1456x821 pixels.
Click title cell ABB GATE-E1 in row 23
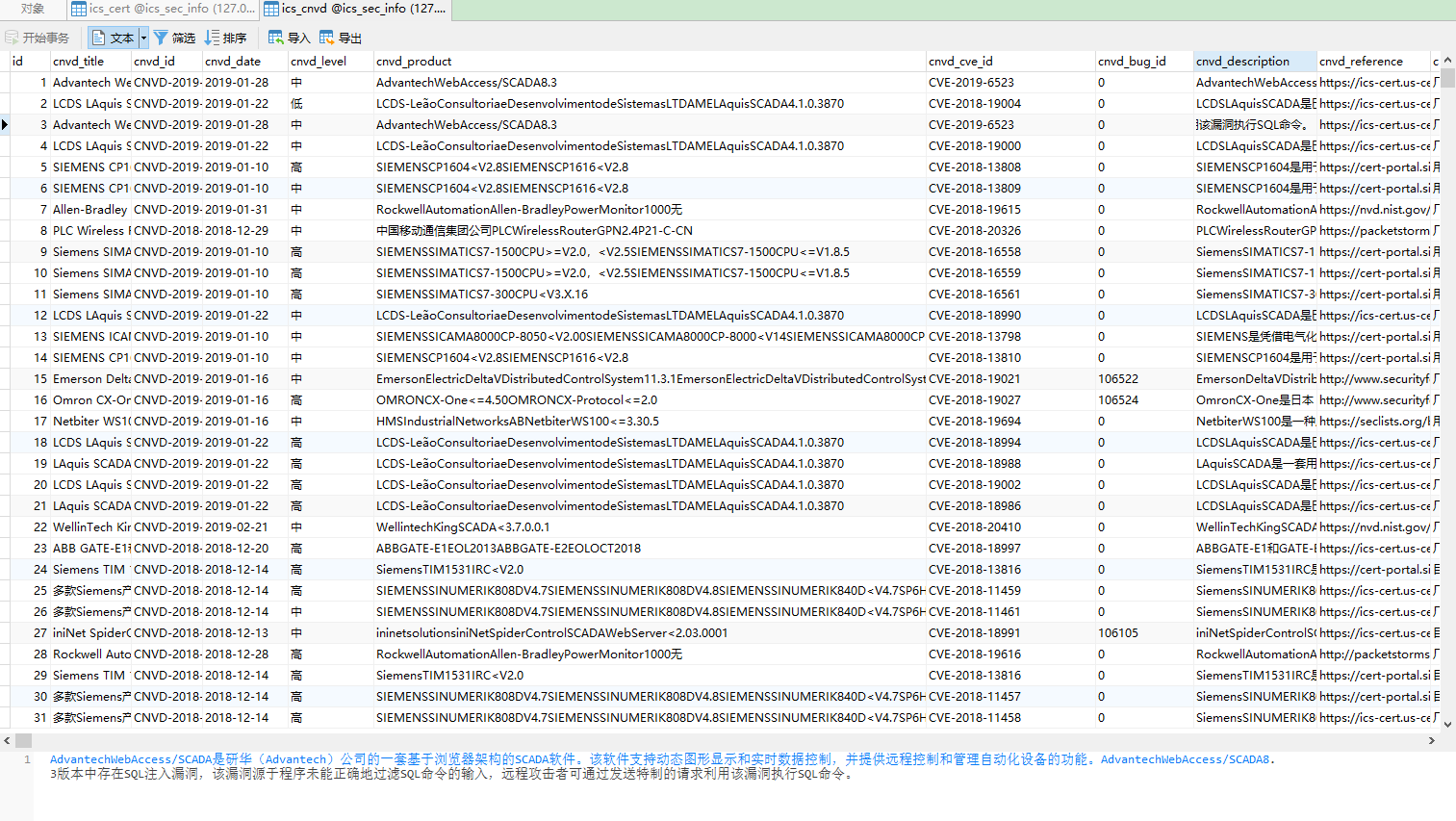point(90,548)
